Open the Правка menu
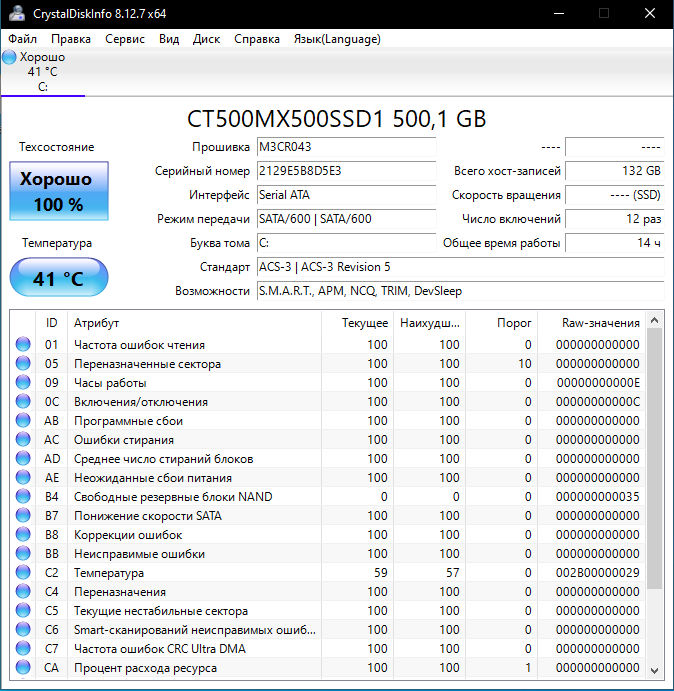 tap(71, 39)
